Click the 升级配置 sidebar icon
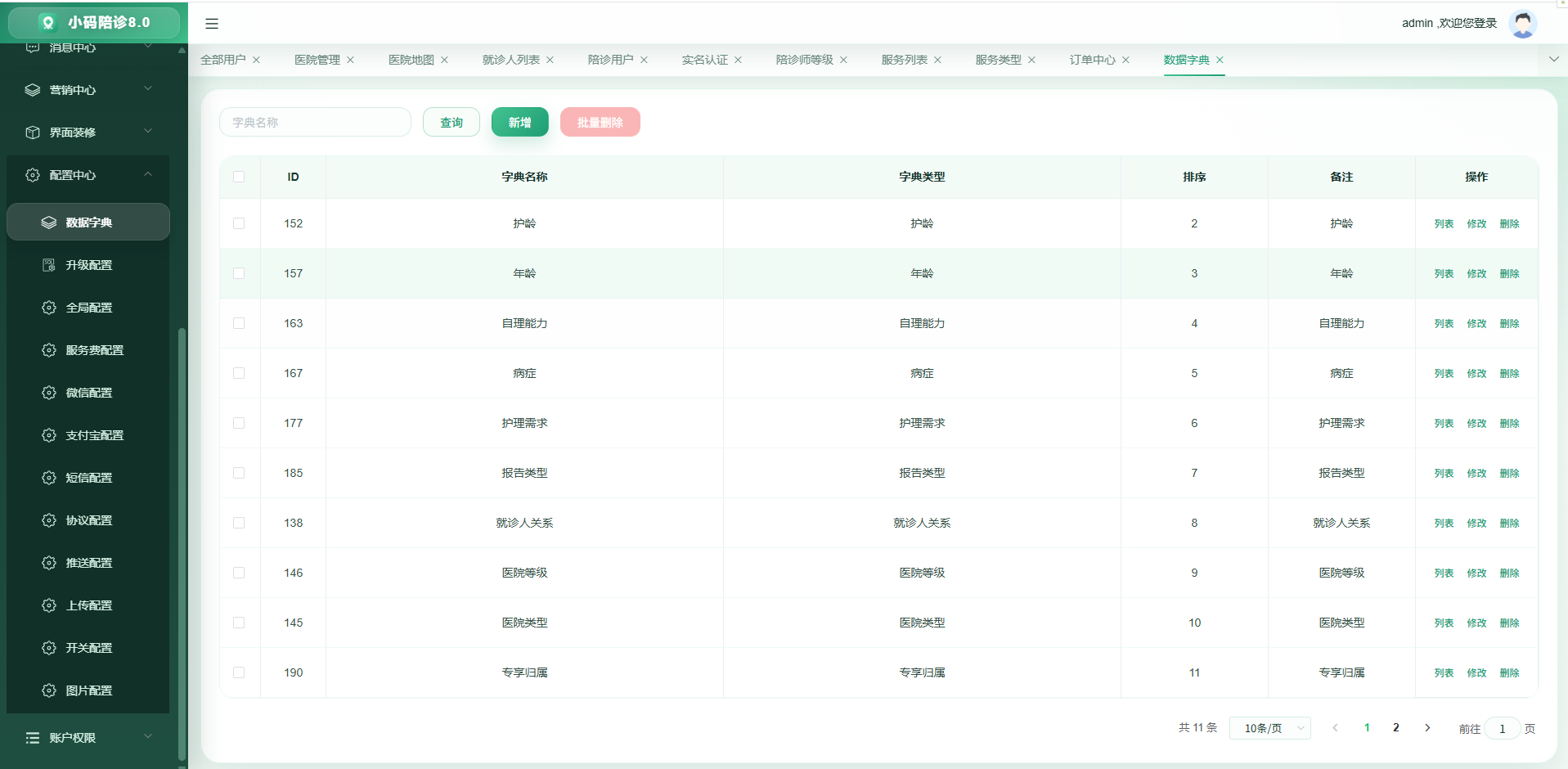 49,265
